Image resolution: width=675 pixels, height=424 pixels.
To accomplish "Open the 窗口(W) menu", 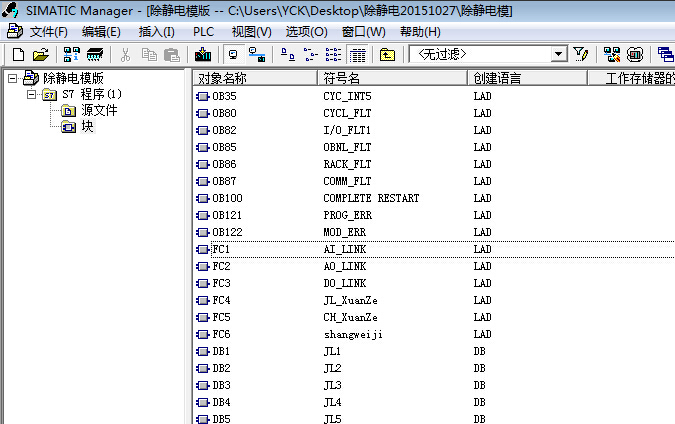I will click(x=363, y=32).
